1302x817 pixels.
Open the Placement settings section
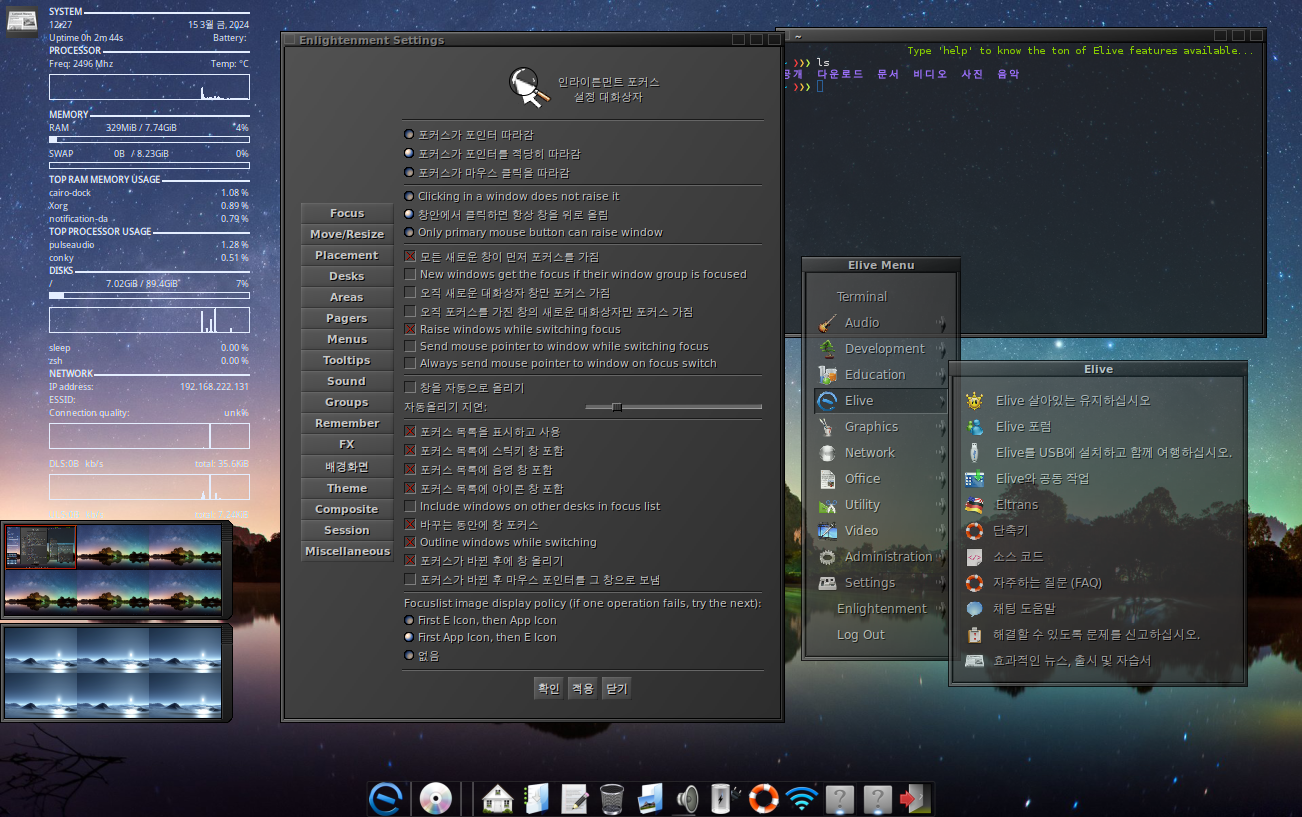[347, 255]
